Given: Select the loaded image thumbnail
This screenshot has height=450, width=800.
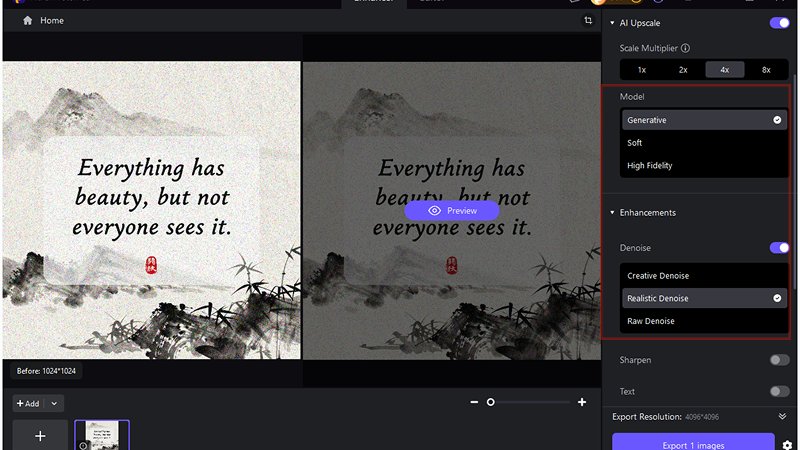Looking at the screenshot, I should point(102,435).
